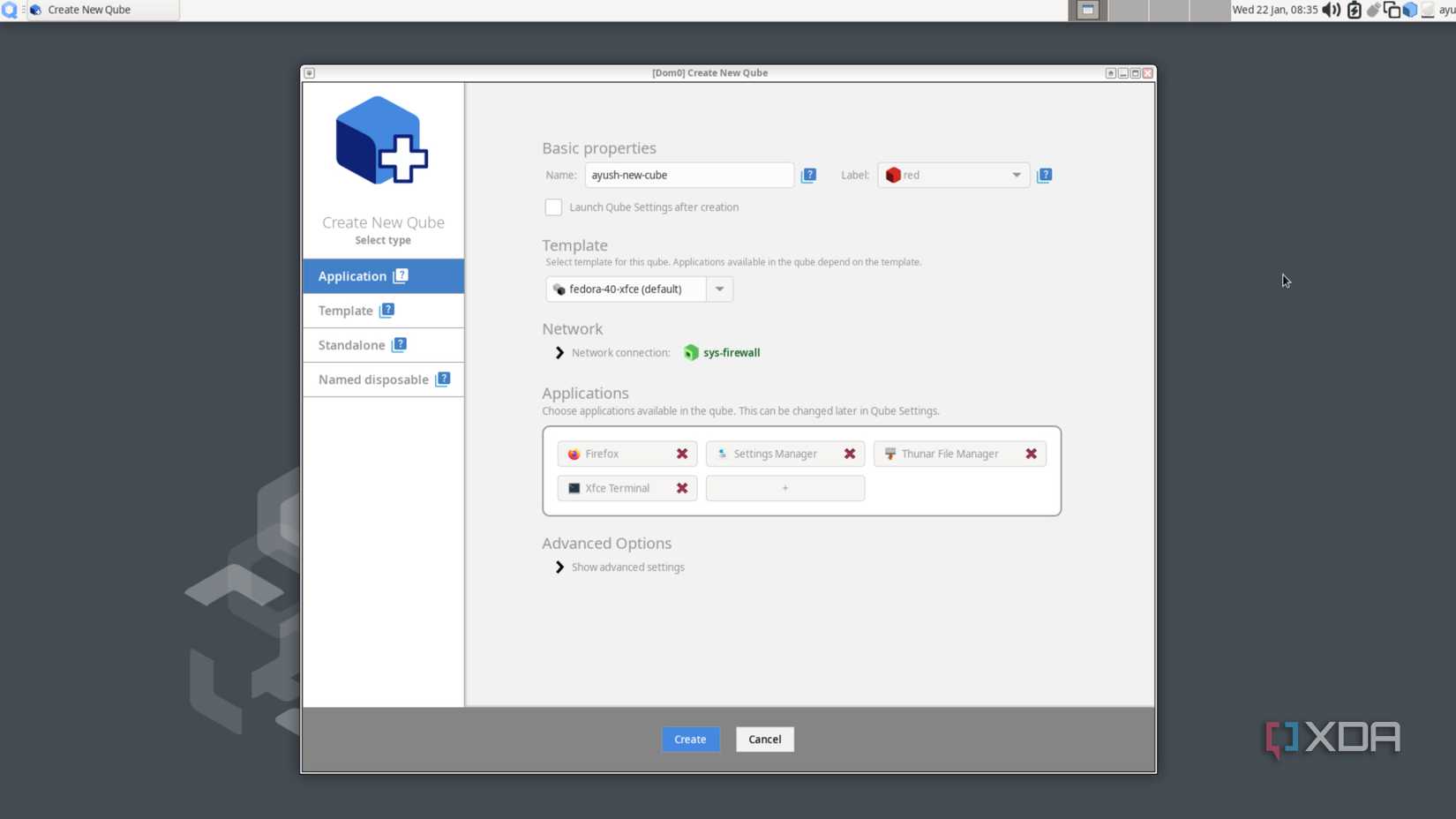Open the Template dropdown
The width and height of the screenshot is (1456, 819).
coord(719,289)
